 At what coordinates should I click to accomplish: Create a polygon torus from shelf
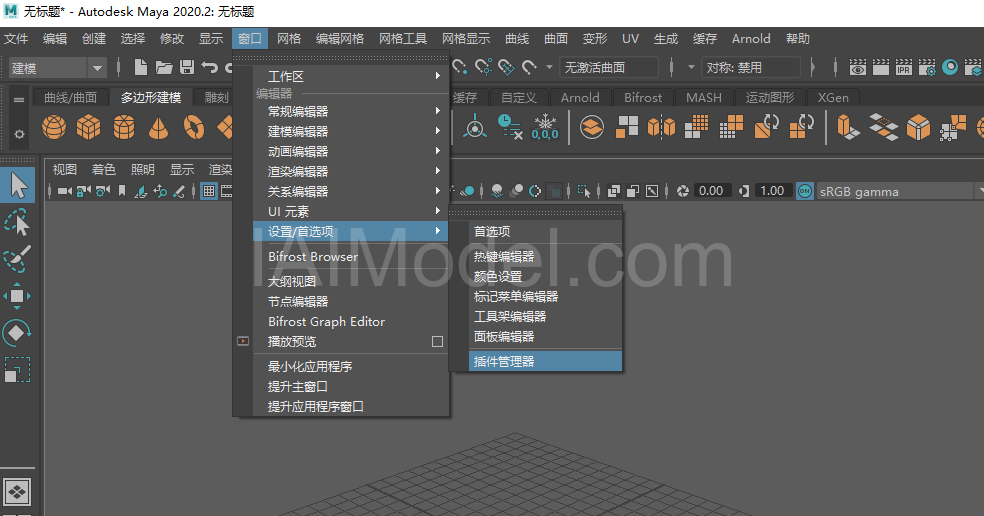coord(194,127)
